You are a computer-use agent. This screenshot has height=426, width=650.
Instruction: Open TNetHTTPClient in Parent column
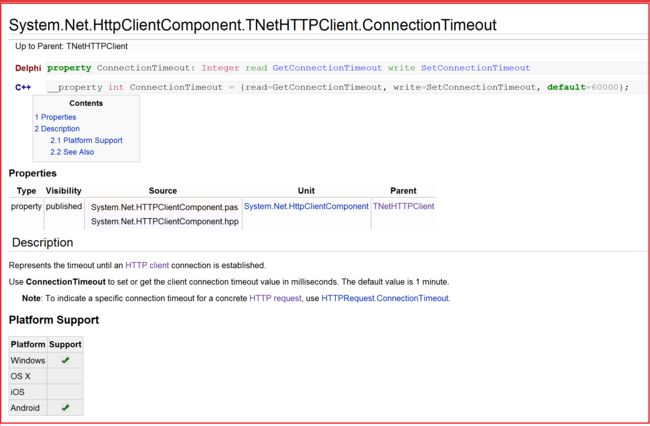[403, 206]
